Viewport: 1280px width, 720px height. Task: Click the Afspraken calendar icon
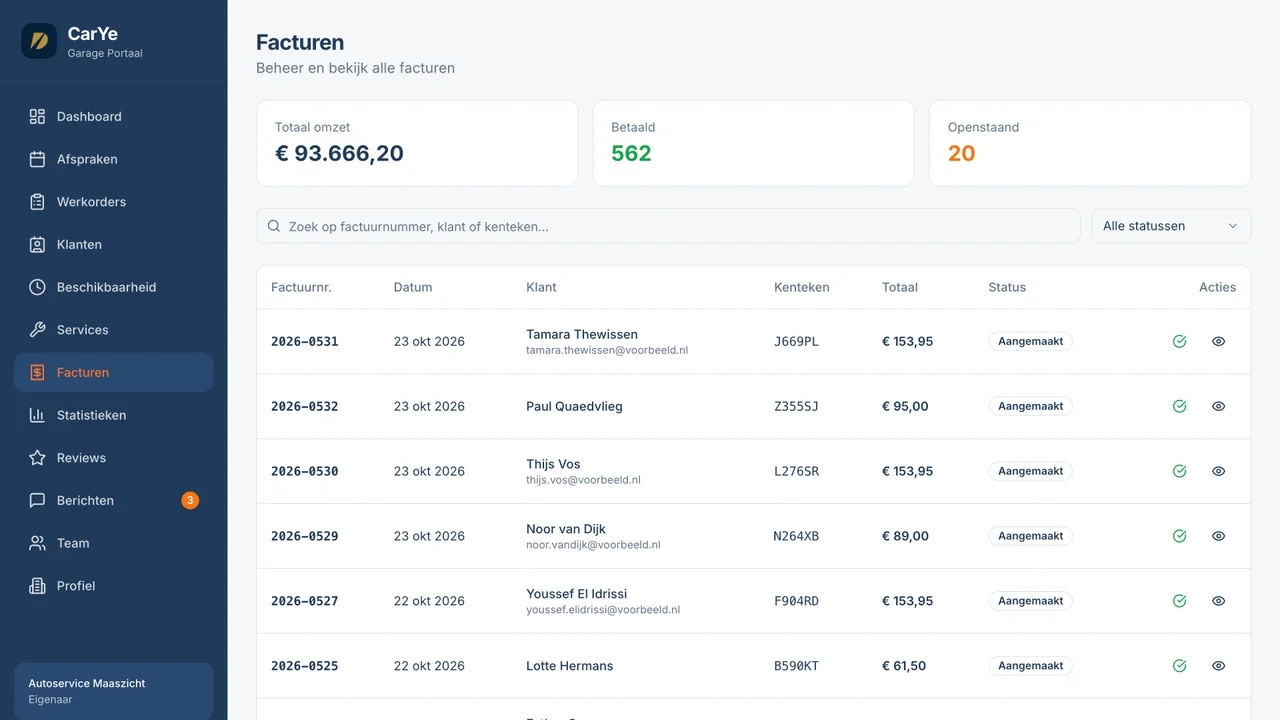click(37, 159)
